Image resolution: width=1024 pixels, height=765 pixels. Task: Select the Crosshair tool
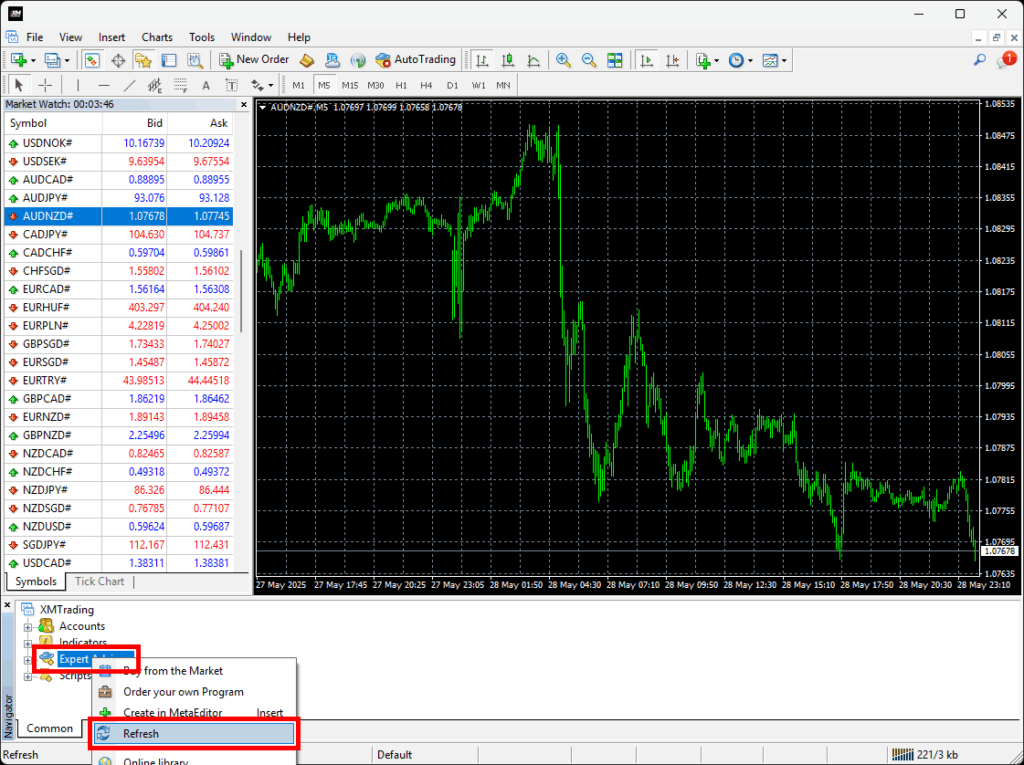point(45,85)
